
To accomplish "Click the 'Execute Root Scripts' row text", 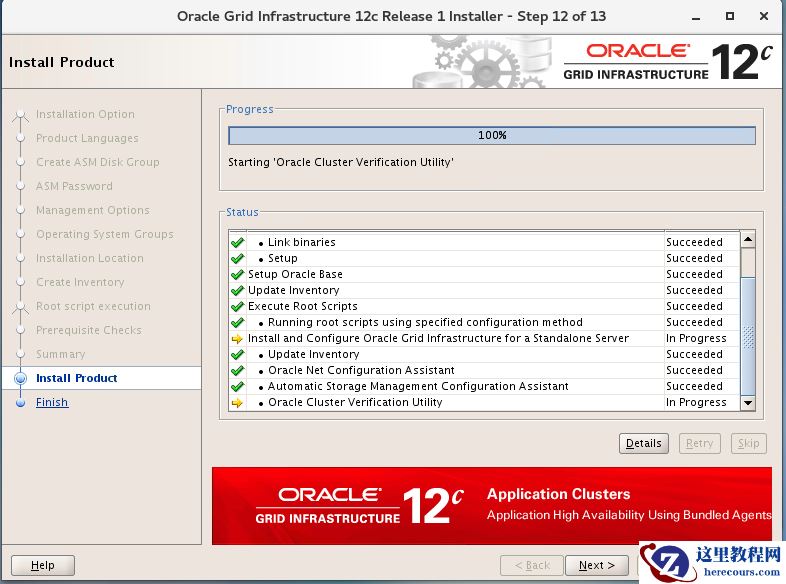I will pos(303,307).
